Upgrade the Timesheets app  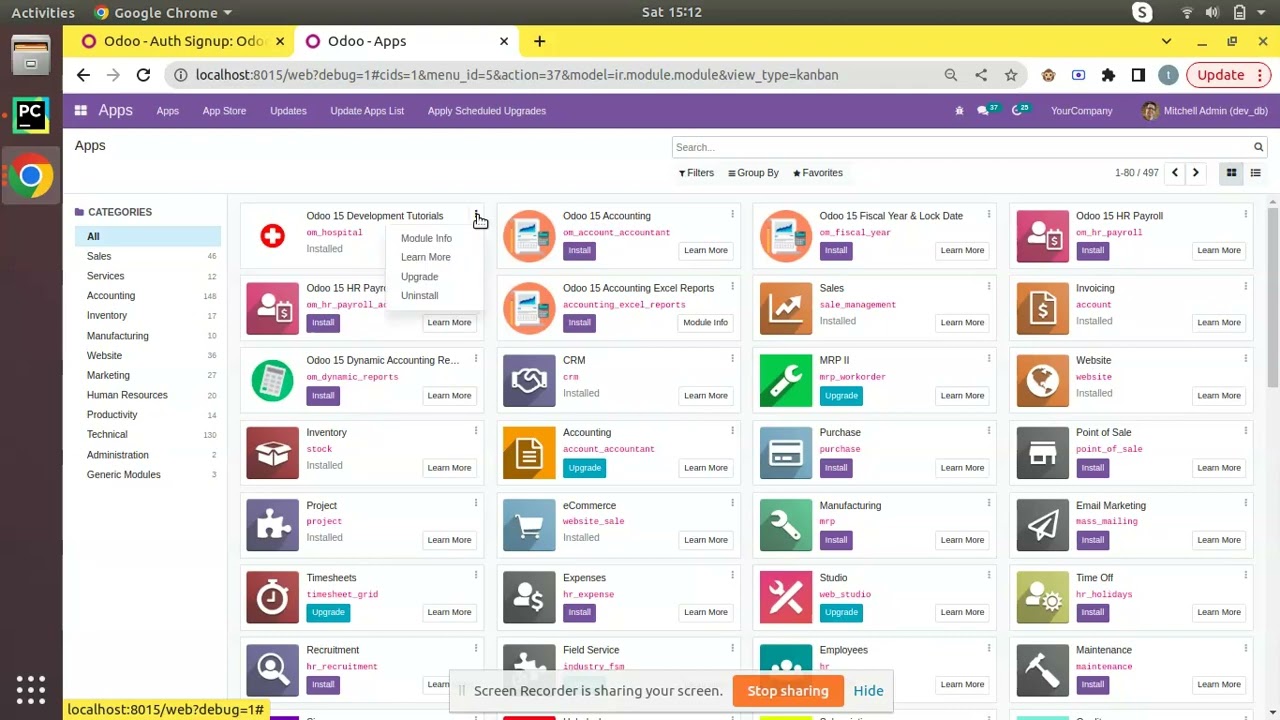coord(328,612)
